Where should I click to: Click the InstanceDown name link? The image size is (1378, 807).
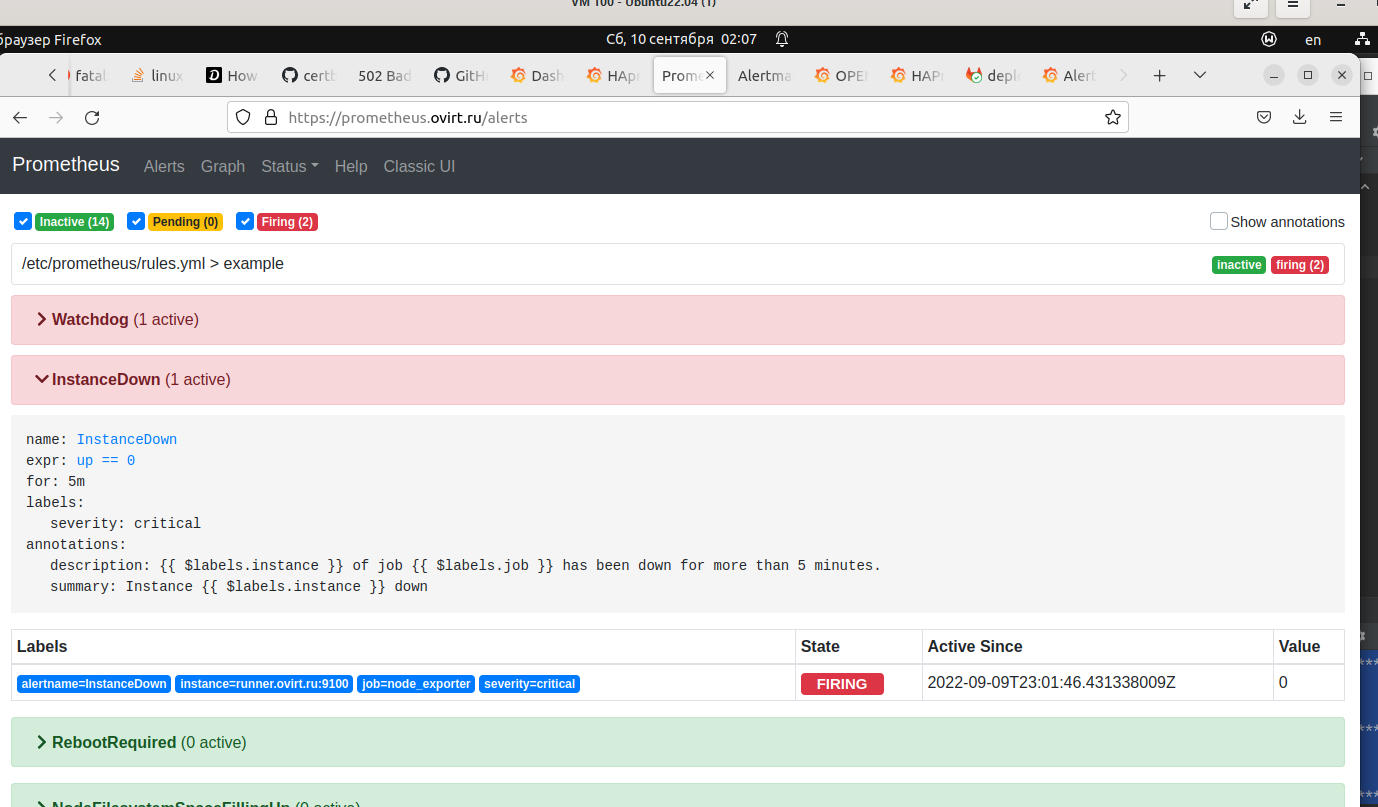click(127, 439)
